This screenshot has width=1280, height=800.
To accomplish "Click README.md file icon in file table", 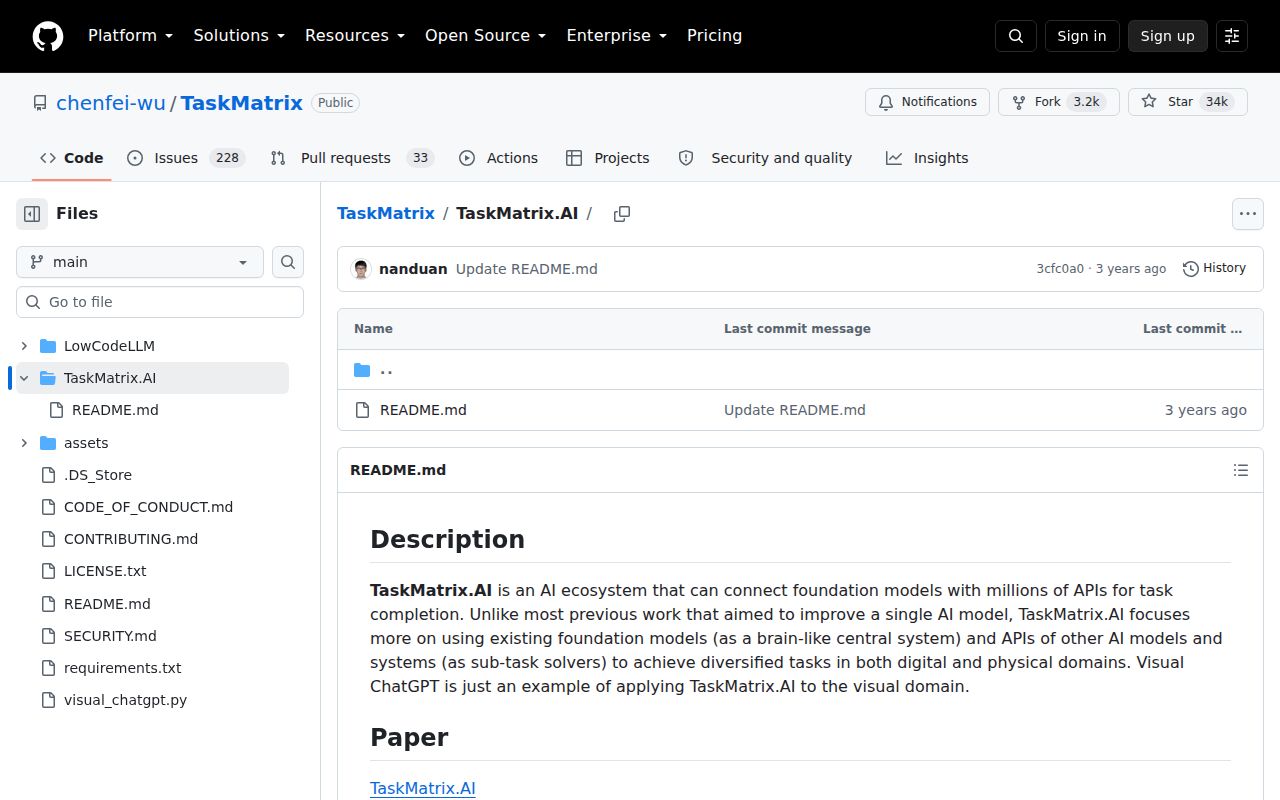I will tap(362, 410).
